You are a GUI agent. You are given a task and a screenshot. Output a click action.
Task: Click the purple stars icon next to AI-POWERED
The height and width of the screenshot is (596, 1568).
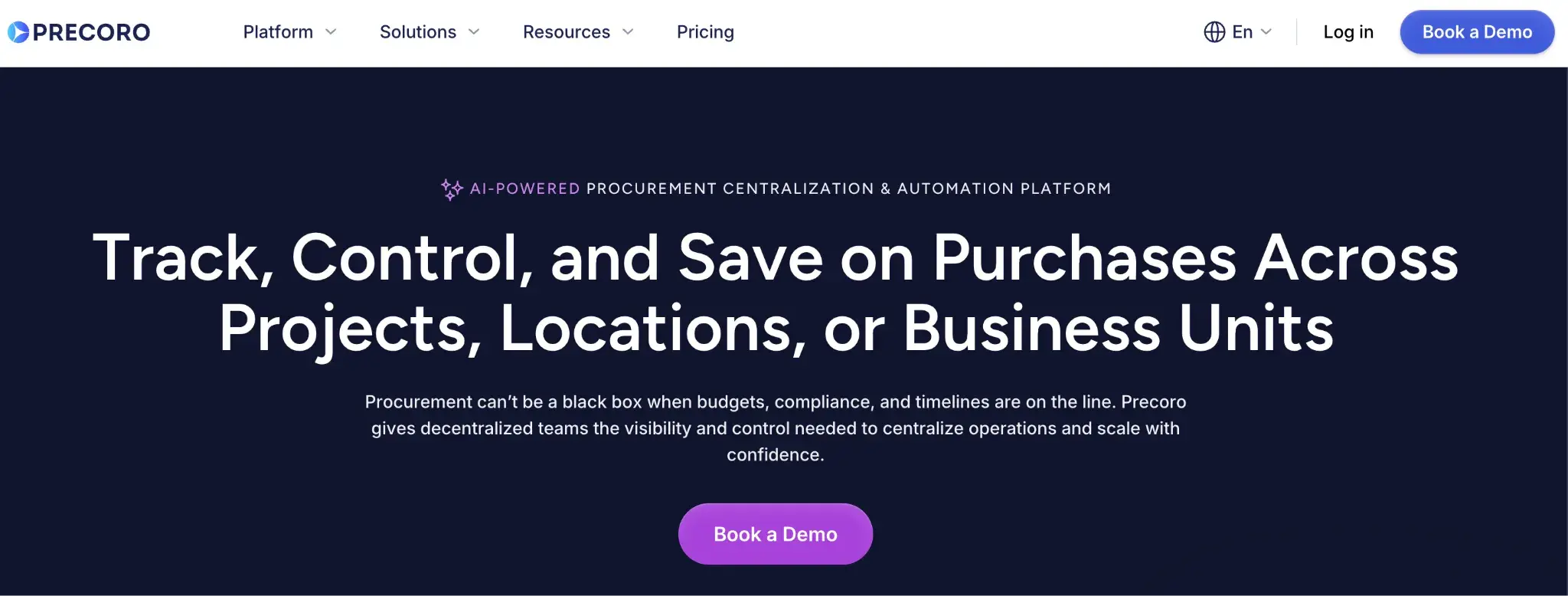click(x=451, y=188)
